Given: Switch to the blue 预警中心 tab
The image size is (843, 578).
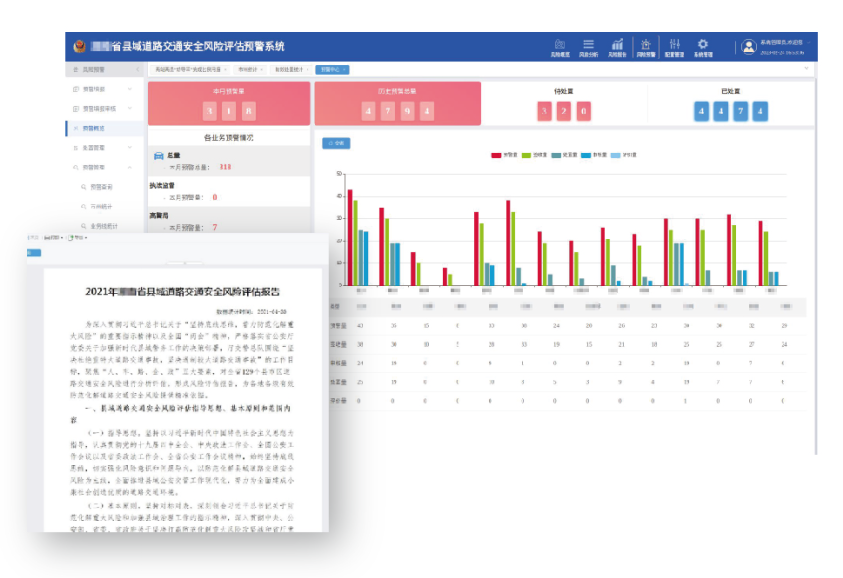Looking at the screenshot, I should (x=332, y=69).
